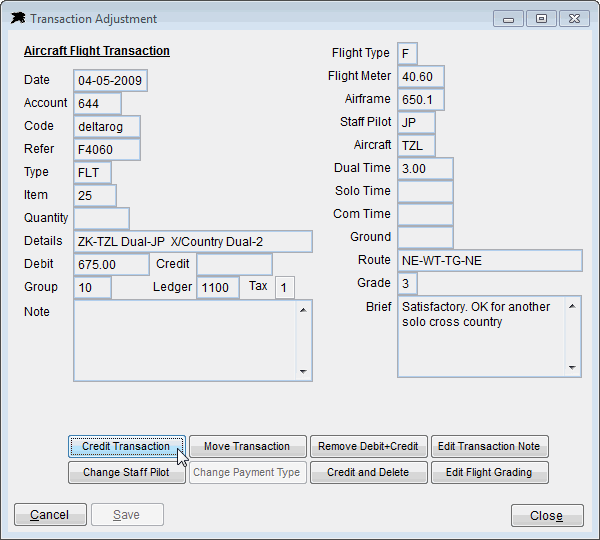The image size is (600, 540).
Task: Click the empty Quantity field
Action: pos(101,218)
